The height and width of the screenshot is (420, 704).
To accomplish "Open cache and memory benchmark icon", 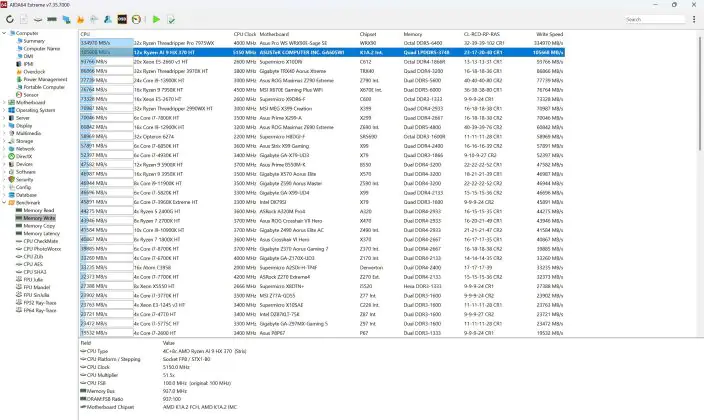I will [x=52, y=19].
